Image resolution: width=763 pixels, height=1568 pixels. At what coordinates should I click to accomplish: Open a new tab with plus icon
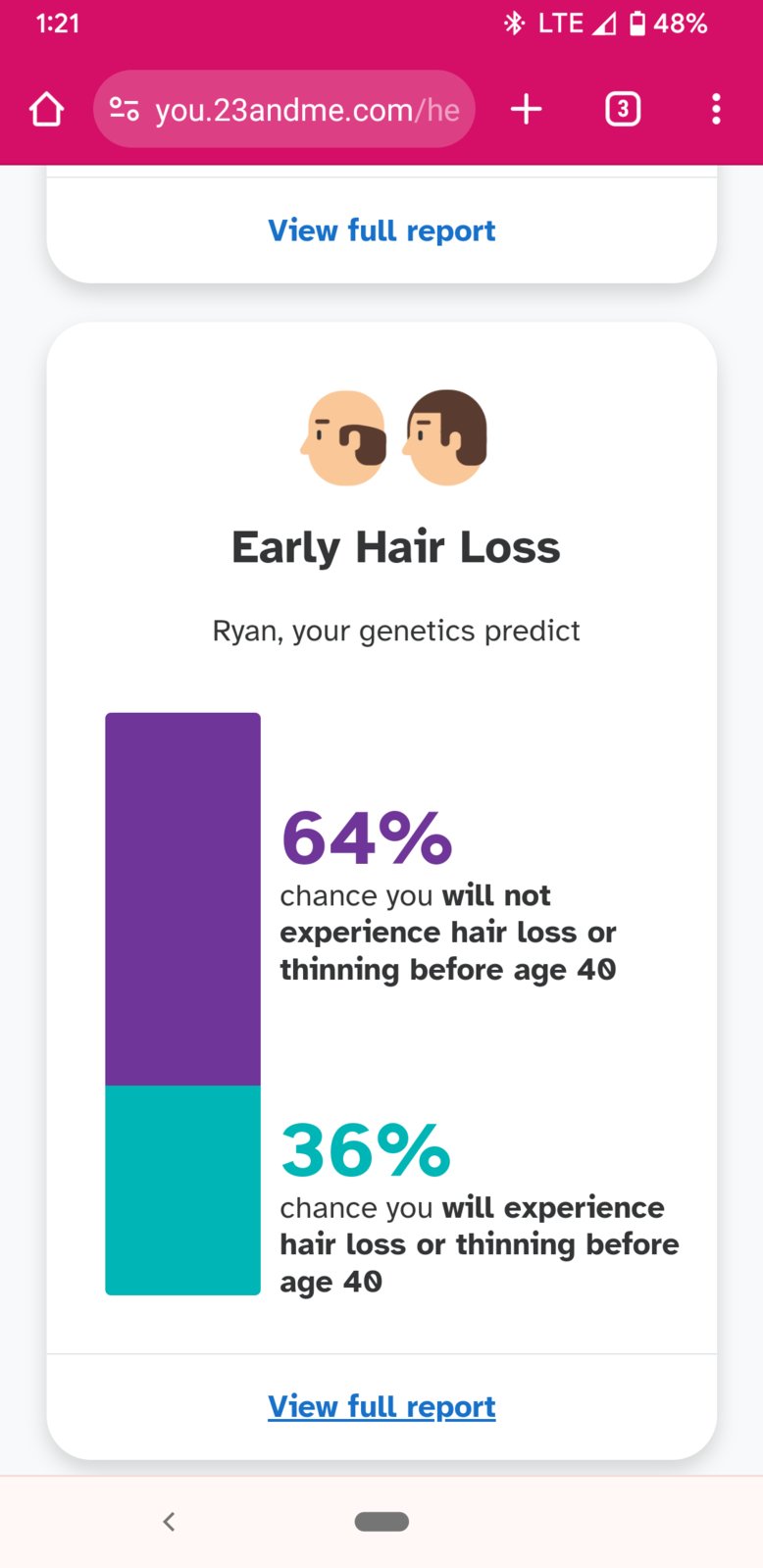(x=527, y=109)
